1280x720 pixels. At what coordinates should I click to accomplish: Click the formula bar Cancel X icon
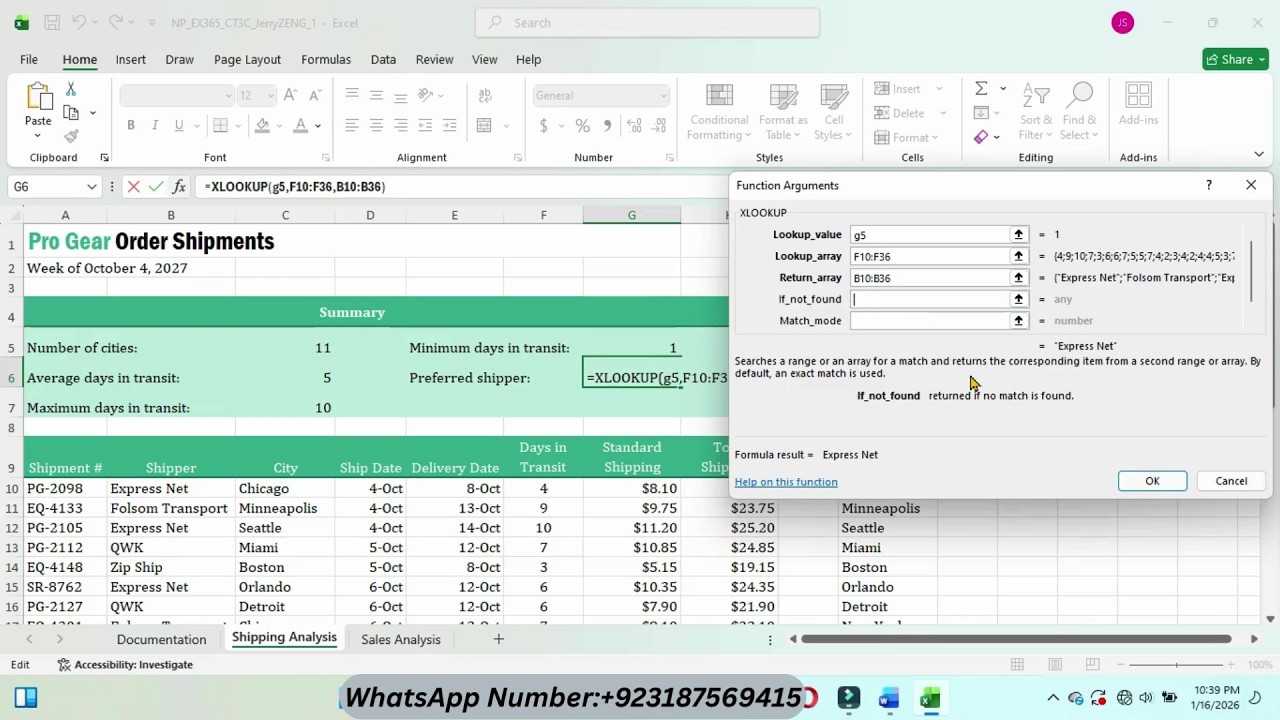[133, 186]
